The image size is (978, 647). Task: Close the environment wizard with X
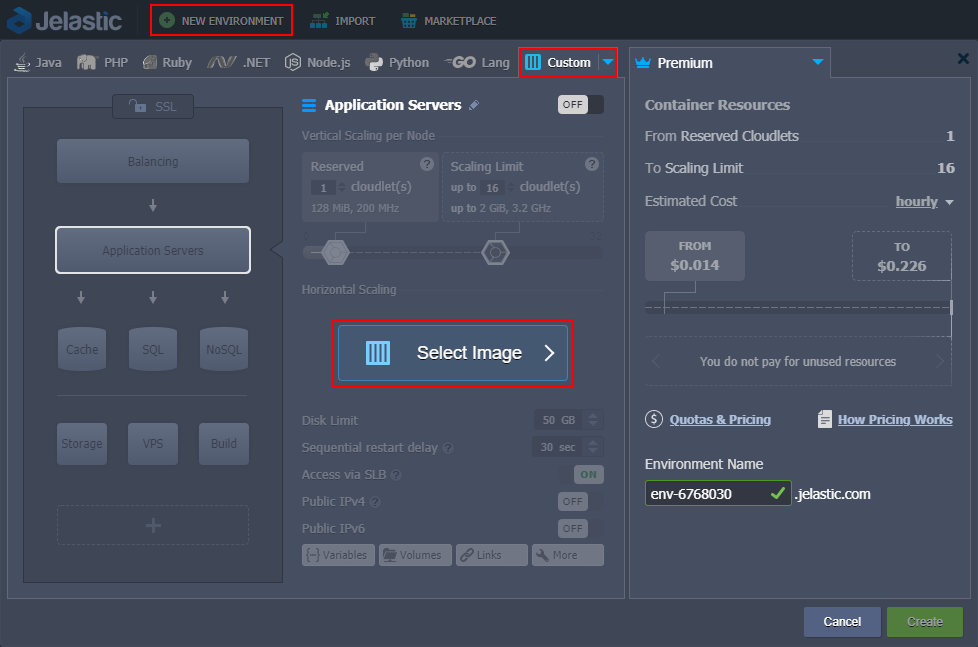[963, 59]
